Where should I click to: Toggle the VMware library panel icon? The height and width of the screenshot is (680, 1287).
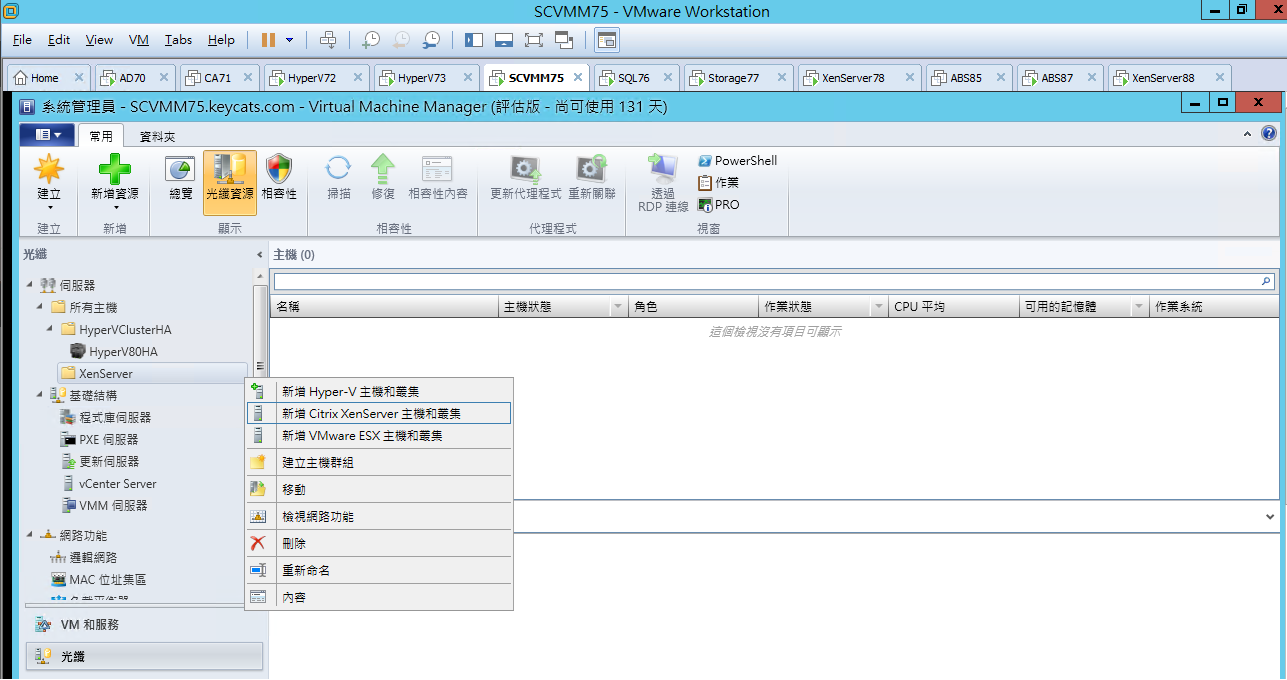click(474, 40)
